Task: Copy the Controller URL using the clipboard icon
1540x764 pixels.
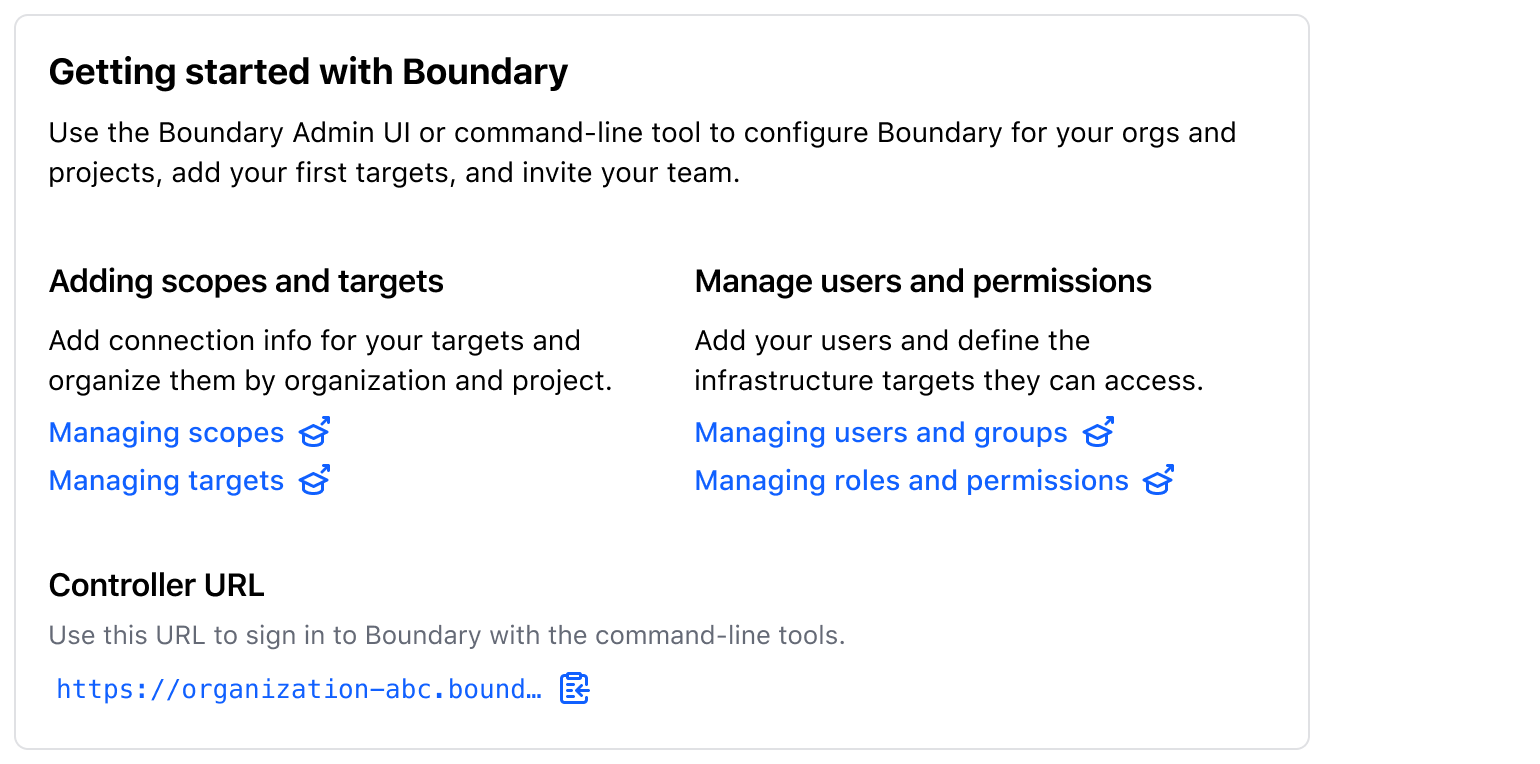Action: pos(573,688)
